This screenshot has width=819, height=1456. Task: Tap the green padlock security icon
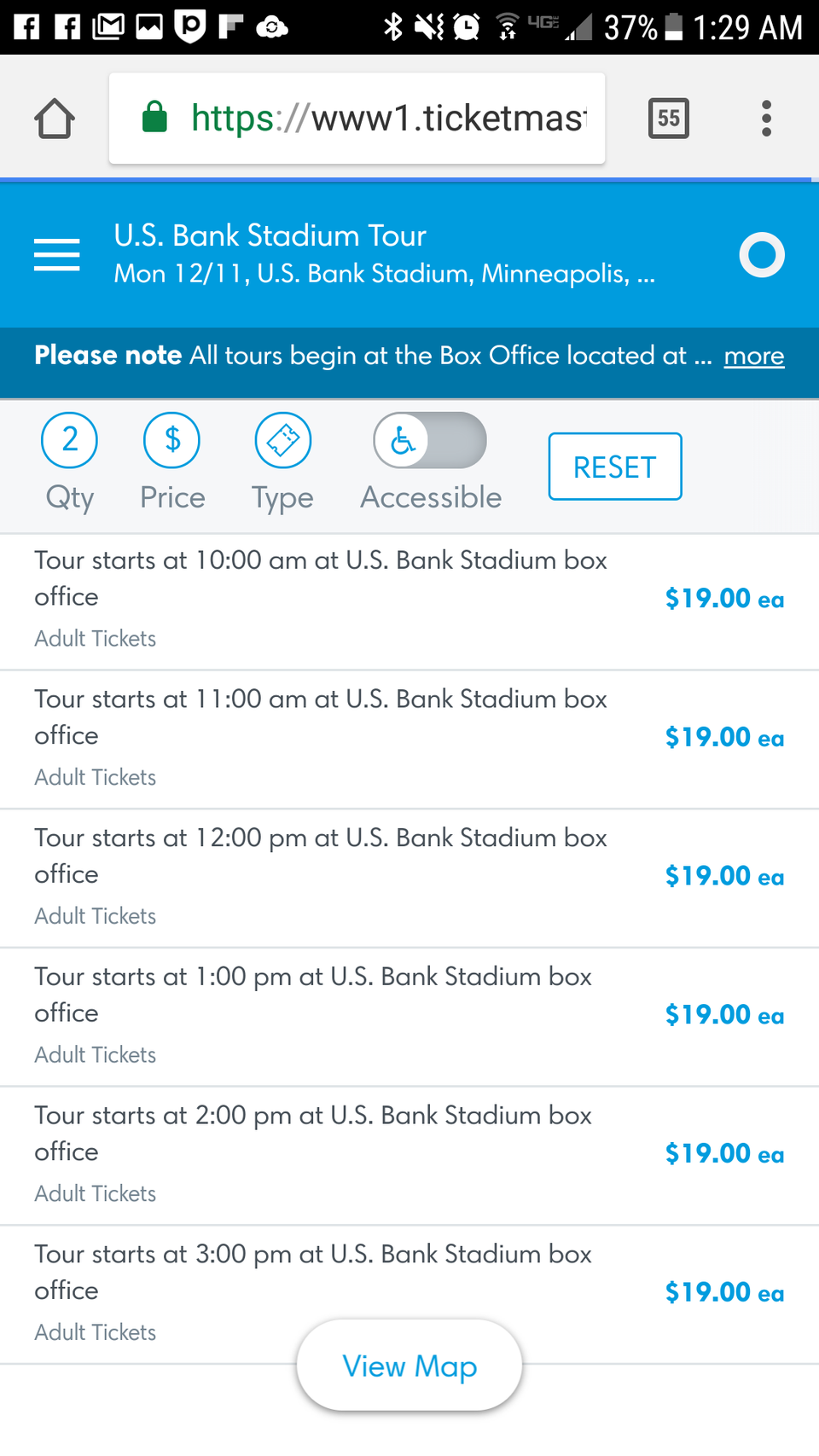point(154,118)
